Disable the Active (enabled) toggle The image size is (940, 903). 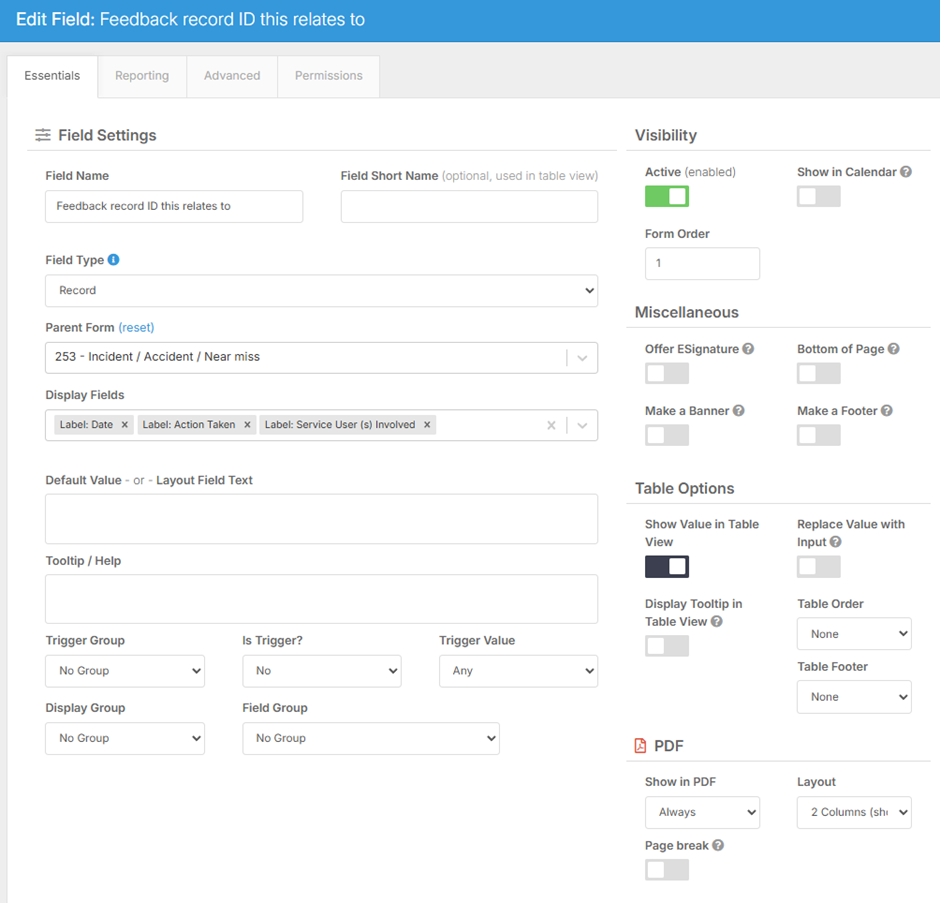pos(667,196)
